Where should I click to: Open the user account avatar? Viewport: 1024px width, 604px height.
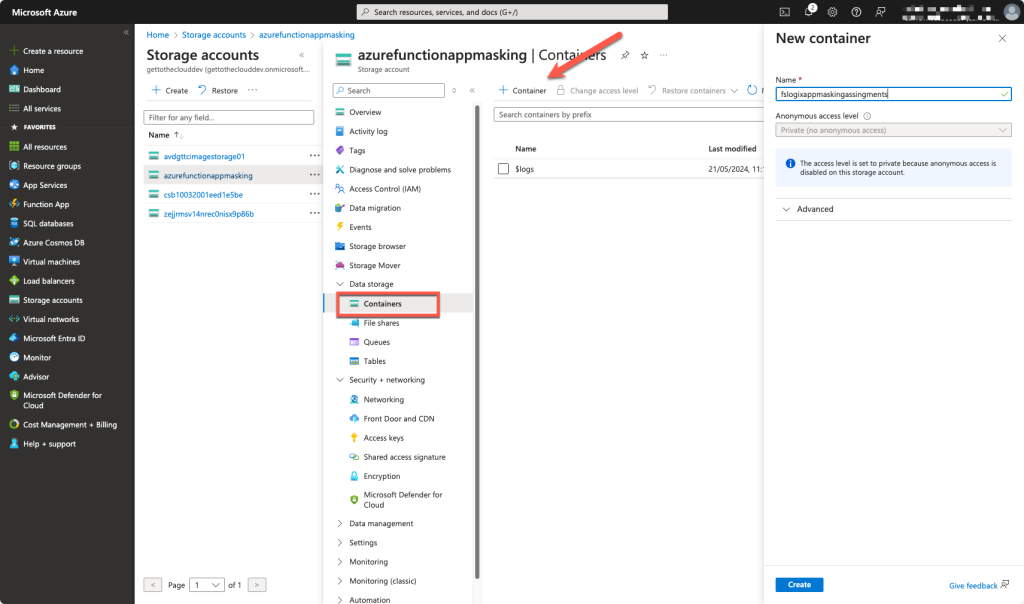pos(1011,12)
